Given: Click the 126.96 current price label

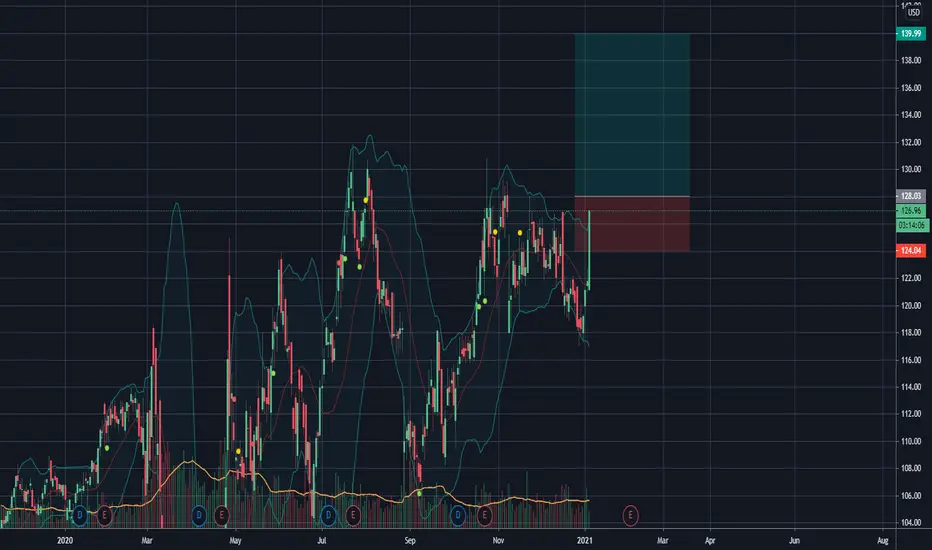Looking at the screenshot, I should click(x=911, y=210).
